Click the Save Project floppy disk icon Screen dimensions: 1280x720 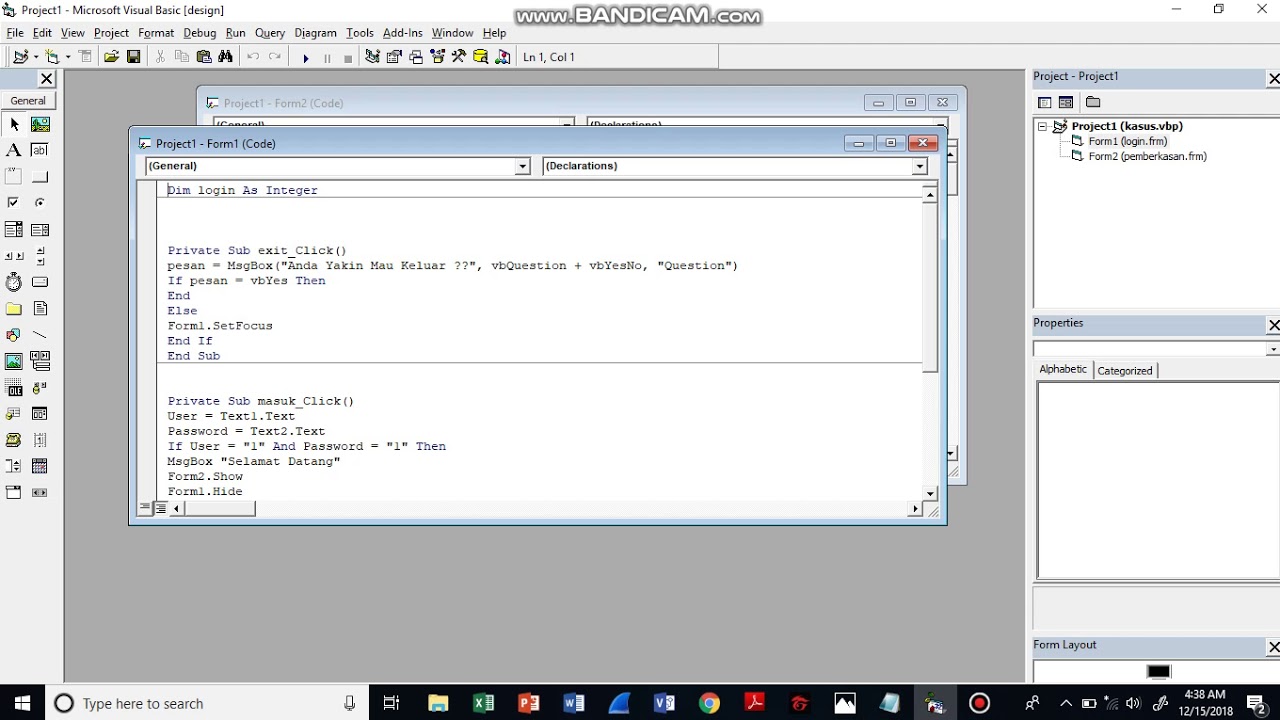[x=133, y=57]
